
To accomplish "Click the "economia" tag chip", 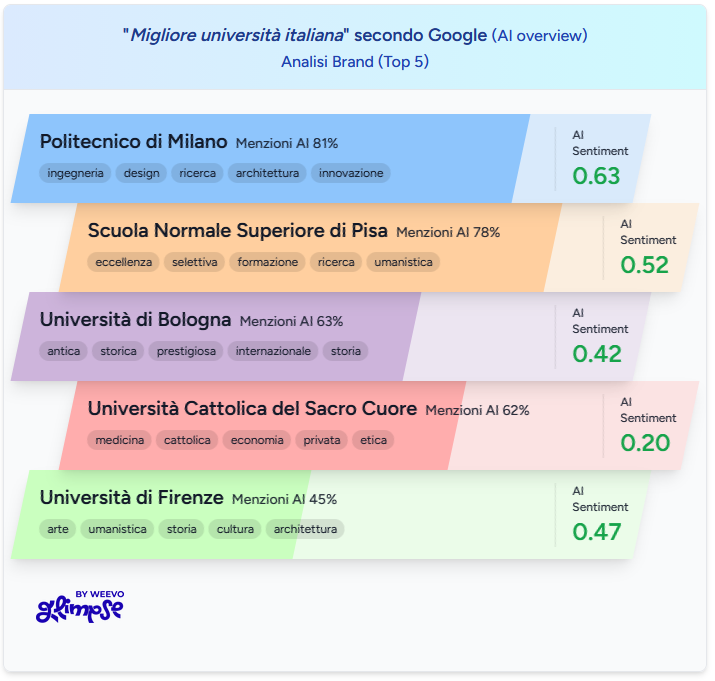I will (x=257, y=440).
